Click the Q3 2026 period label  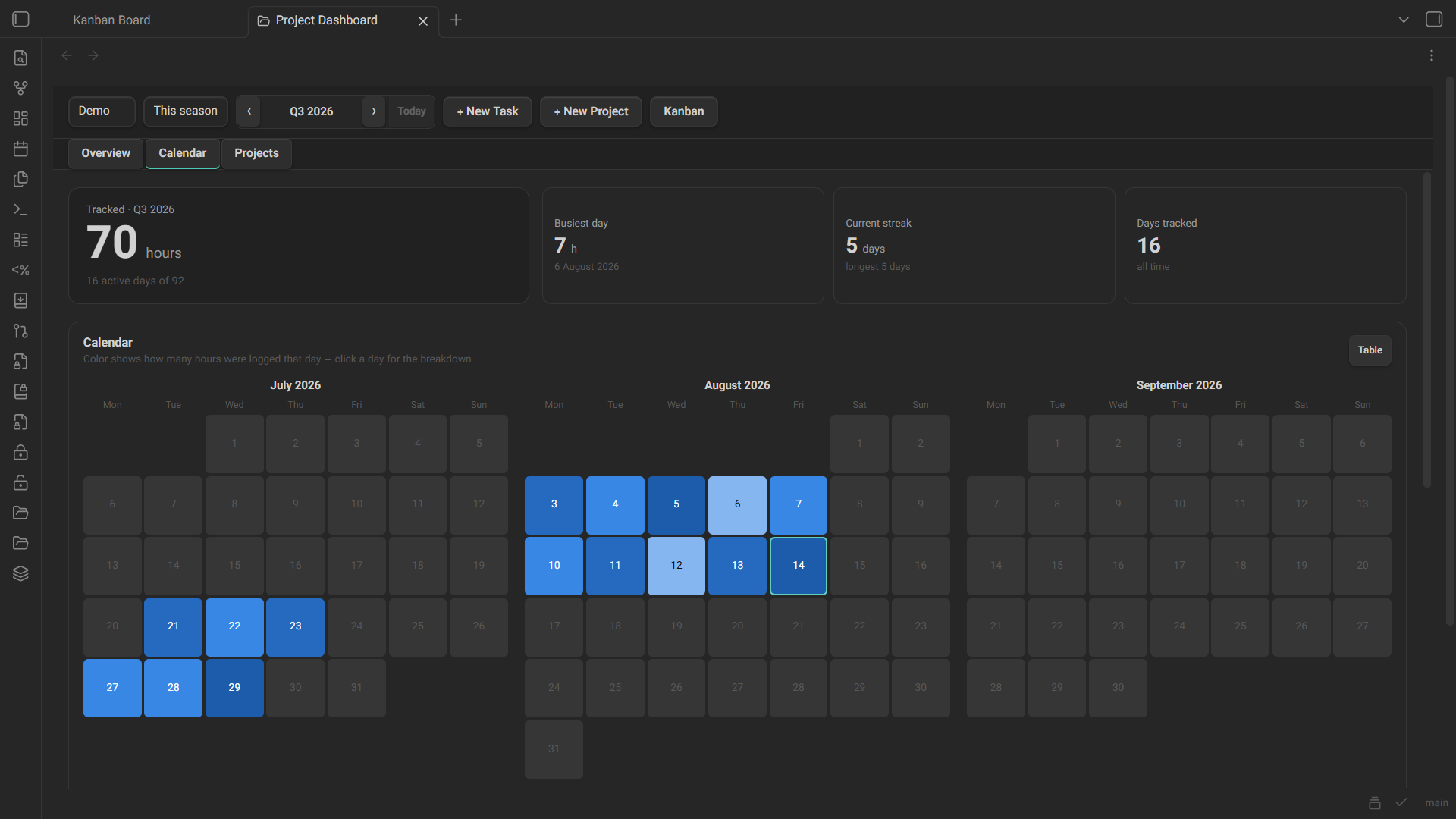pyautogui.click(x=312, y=111)
